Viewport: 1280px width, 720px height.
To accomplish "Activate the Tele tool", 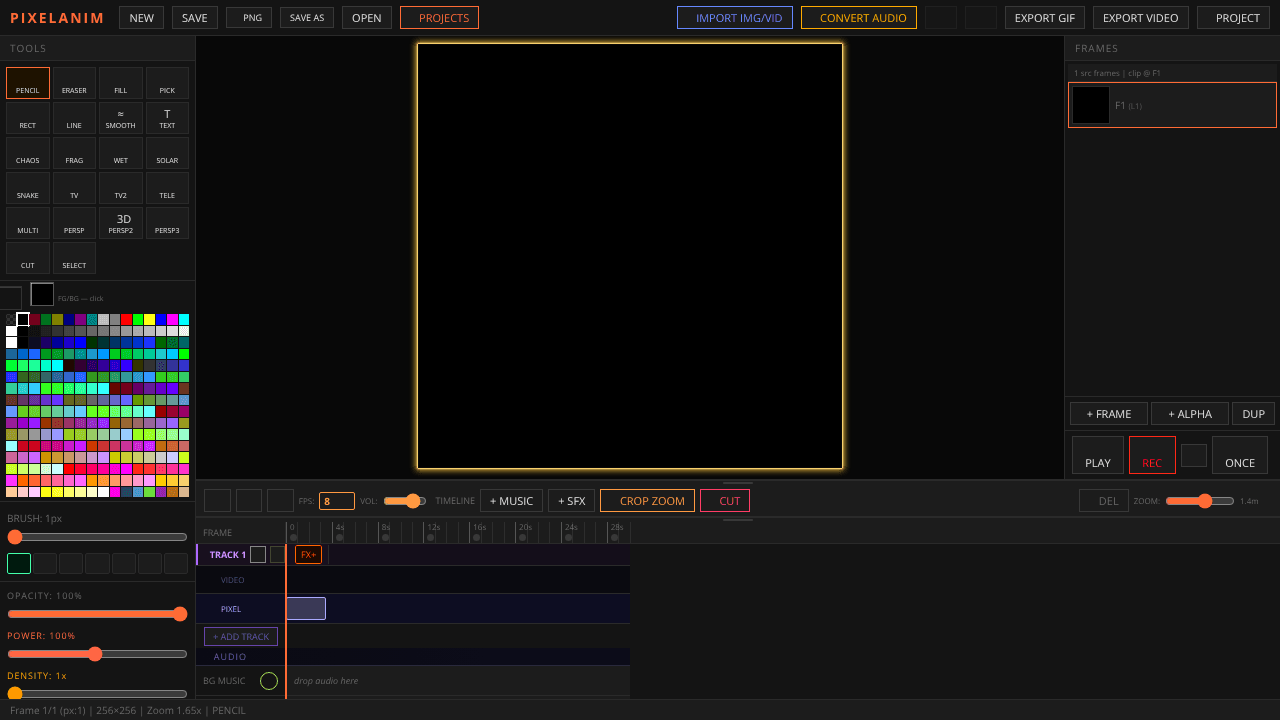I will pos(167,188).
